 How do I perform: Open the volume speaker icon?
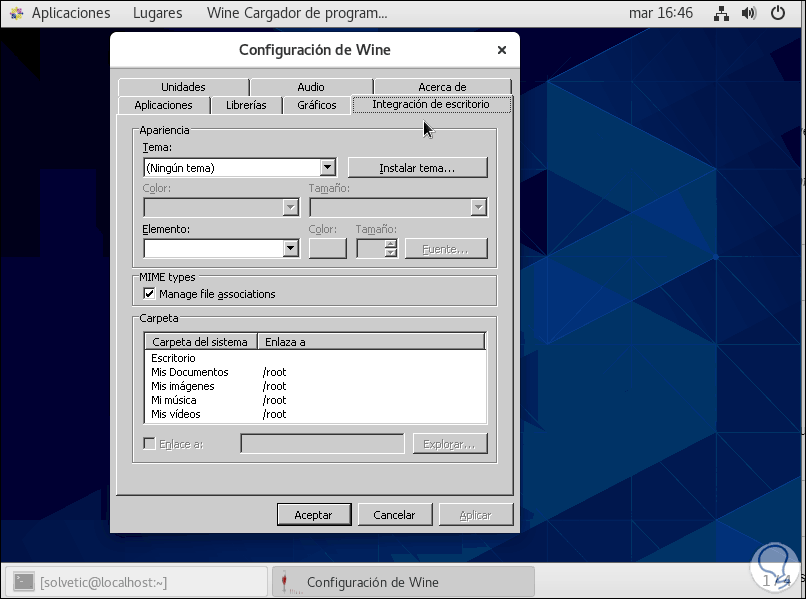click(x=749, y=14)
